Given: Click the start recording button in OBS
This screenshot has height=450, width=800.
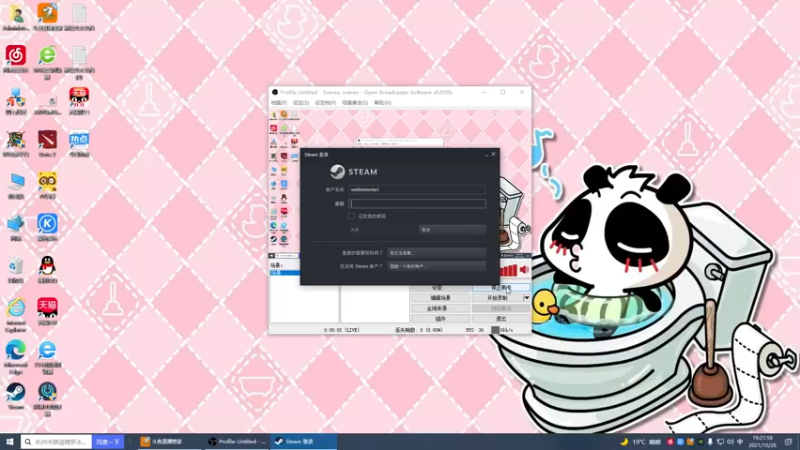Looking at the screenshot, I should click(497, 298).
